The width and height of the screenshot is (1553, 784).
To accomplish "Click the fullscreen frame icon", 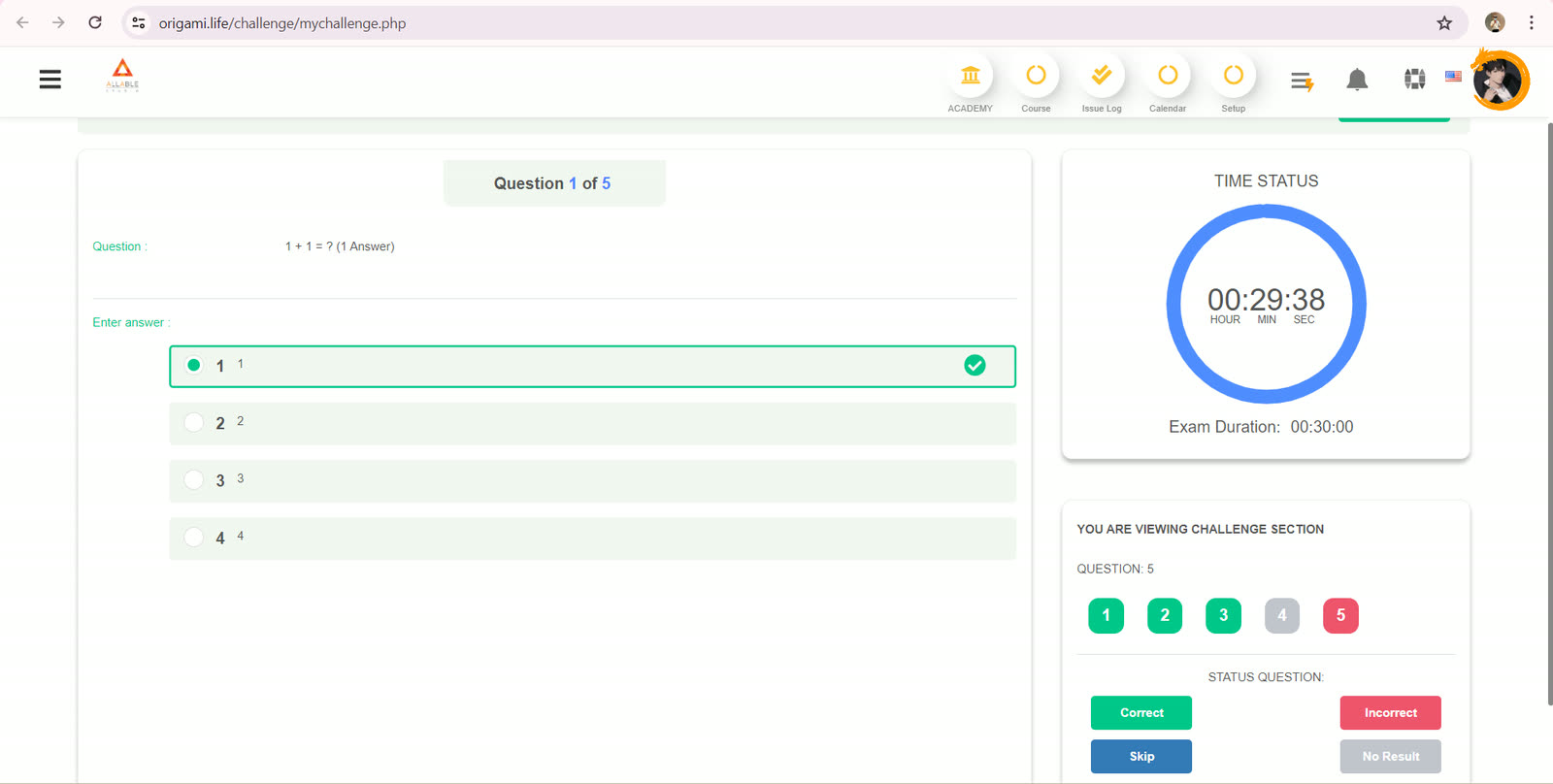I will pos(1414,79).
